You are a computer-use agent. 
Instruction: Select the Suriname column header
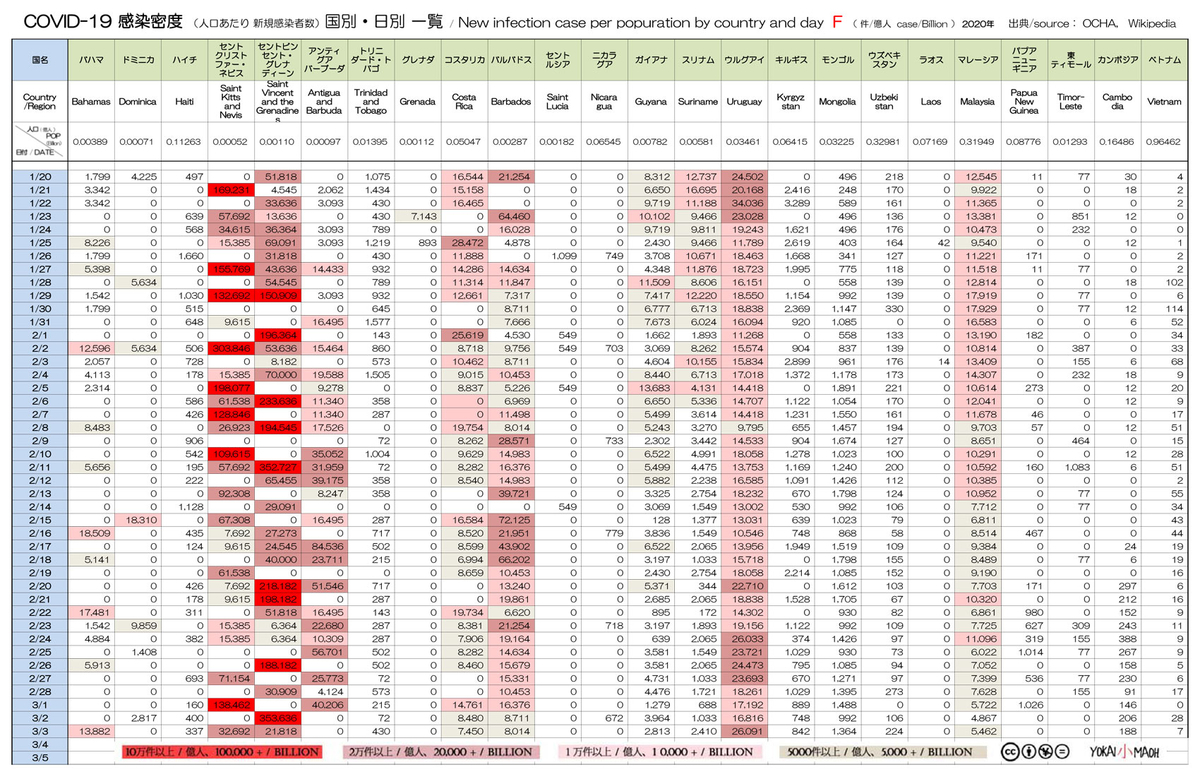[x=697, y=102]
